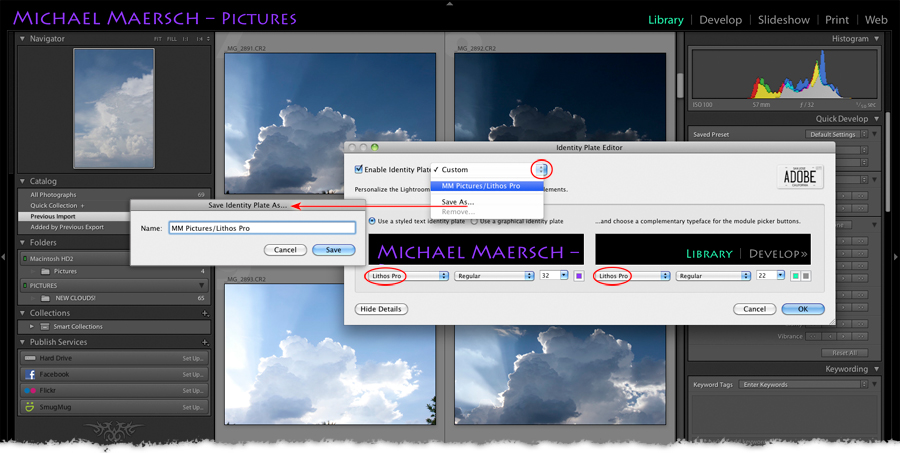Collapse the Navigator panel
Screen dimensions: 900x453
click(22, 39)
